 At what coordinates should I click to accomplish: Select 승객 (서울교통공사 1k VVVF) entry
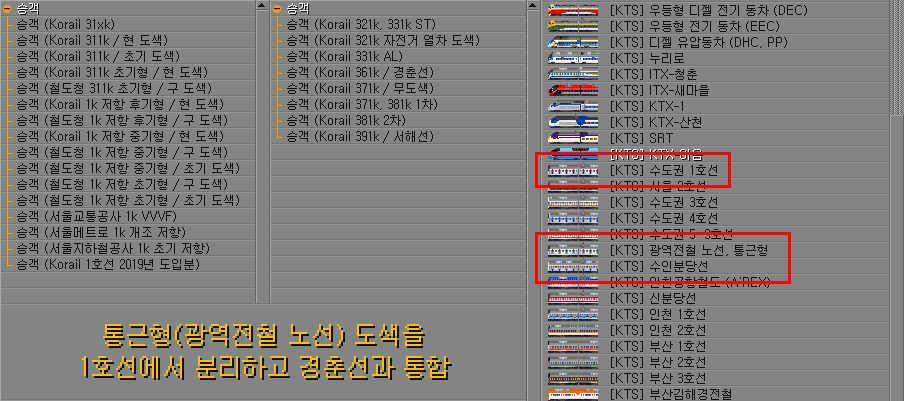pos(96,217)
